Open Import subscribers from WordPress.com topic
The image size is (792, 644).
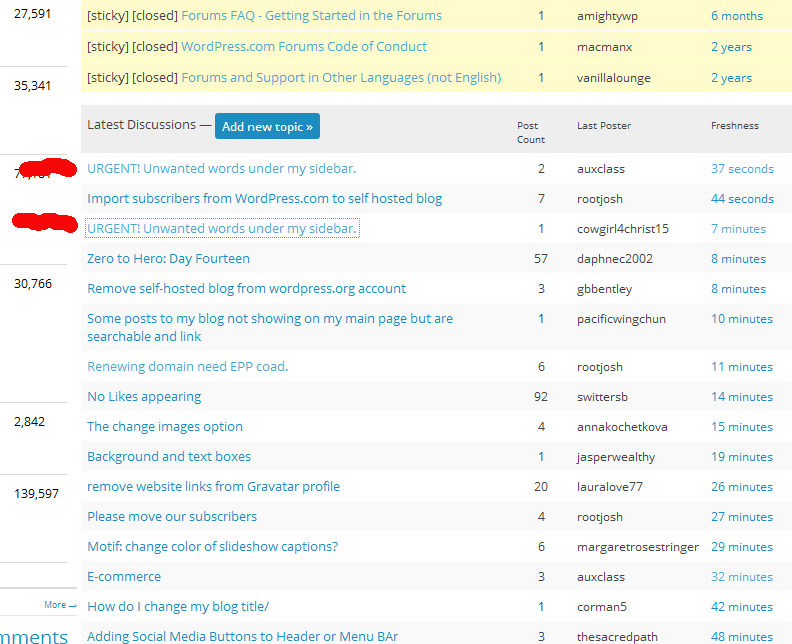264,198
